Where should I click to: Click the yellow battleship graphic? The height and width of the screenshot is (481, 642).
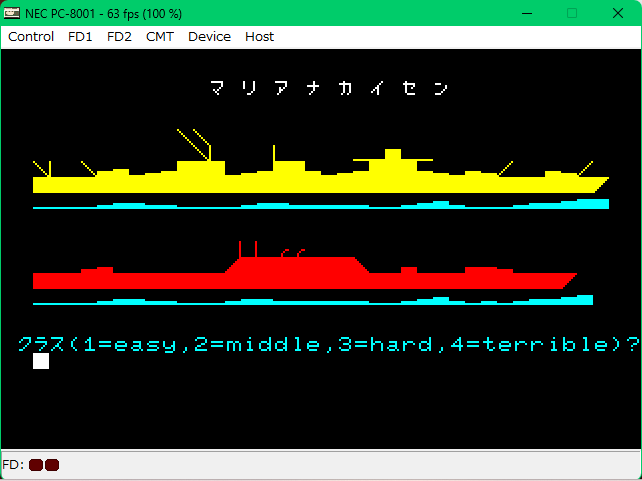[321, 161]
